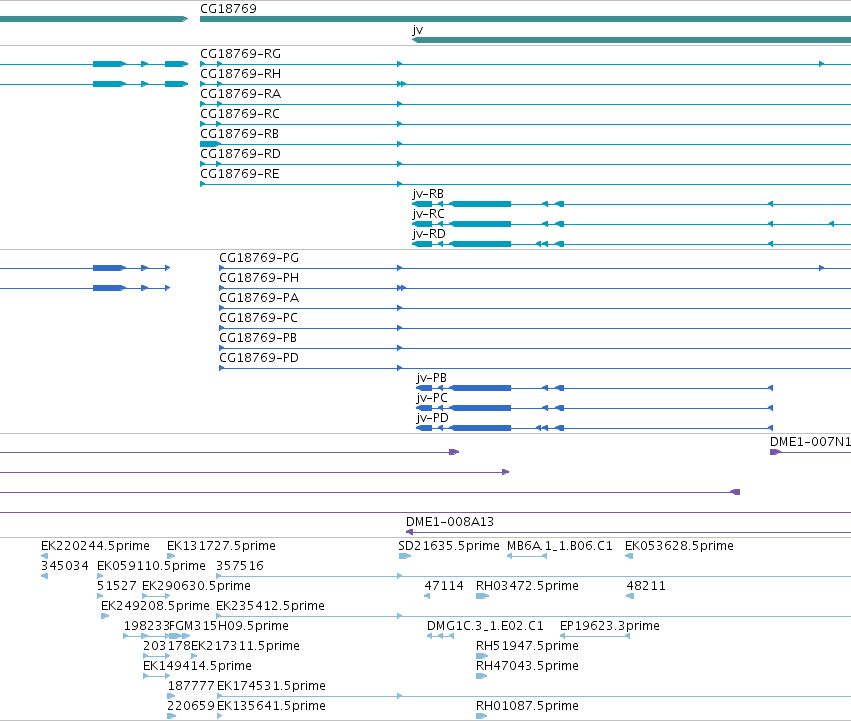Click the CG18769-RC transcript label

240,114
